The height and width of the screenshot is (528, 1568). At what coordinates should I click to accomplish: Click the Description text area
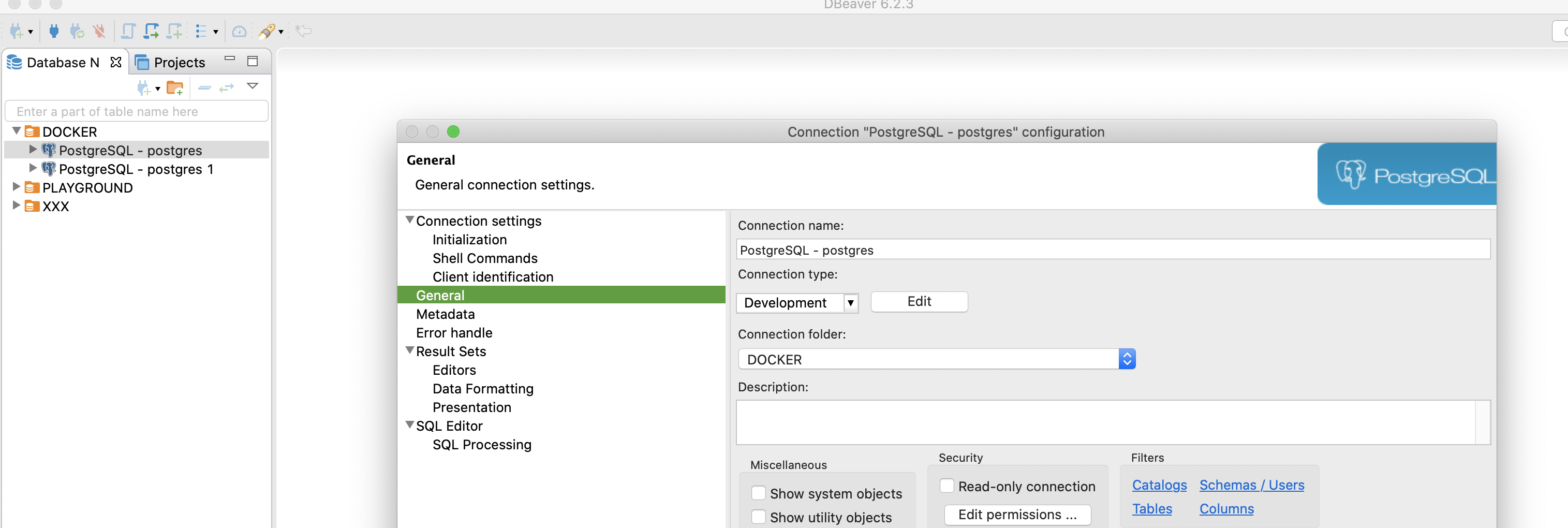coord(1113,422)
